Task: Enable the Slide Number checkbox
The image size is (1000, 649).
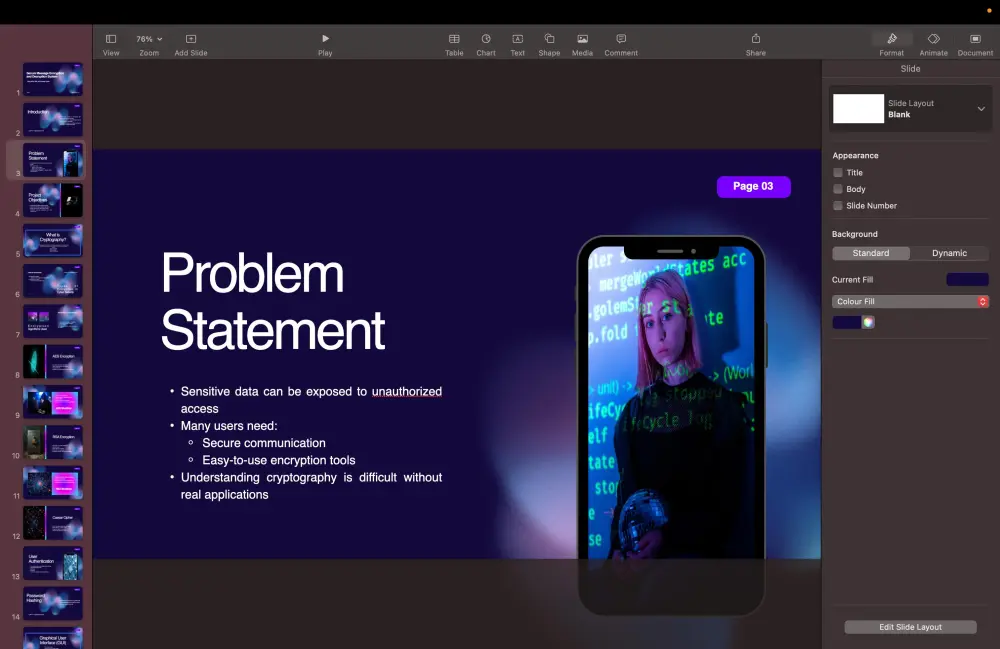Action: click(838, 206)
